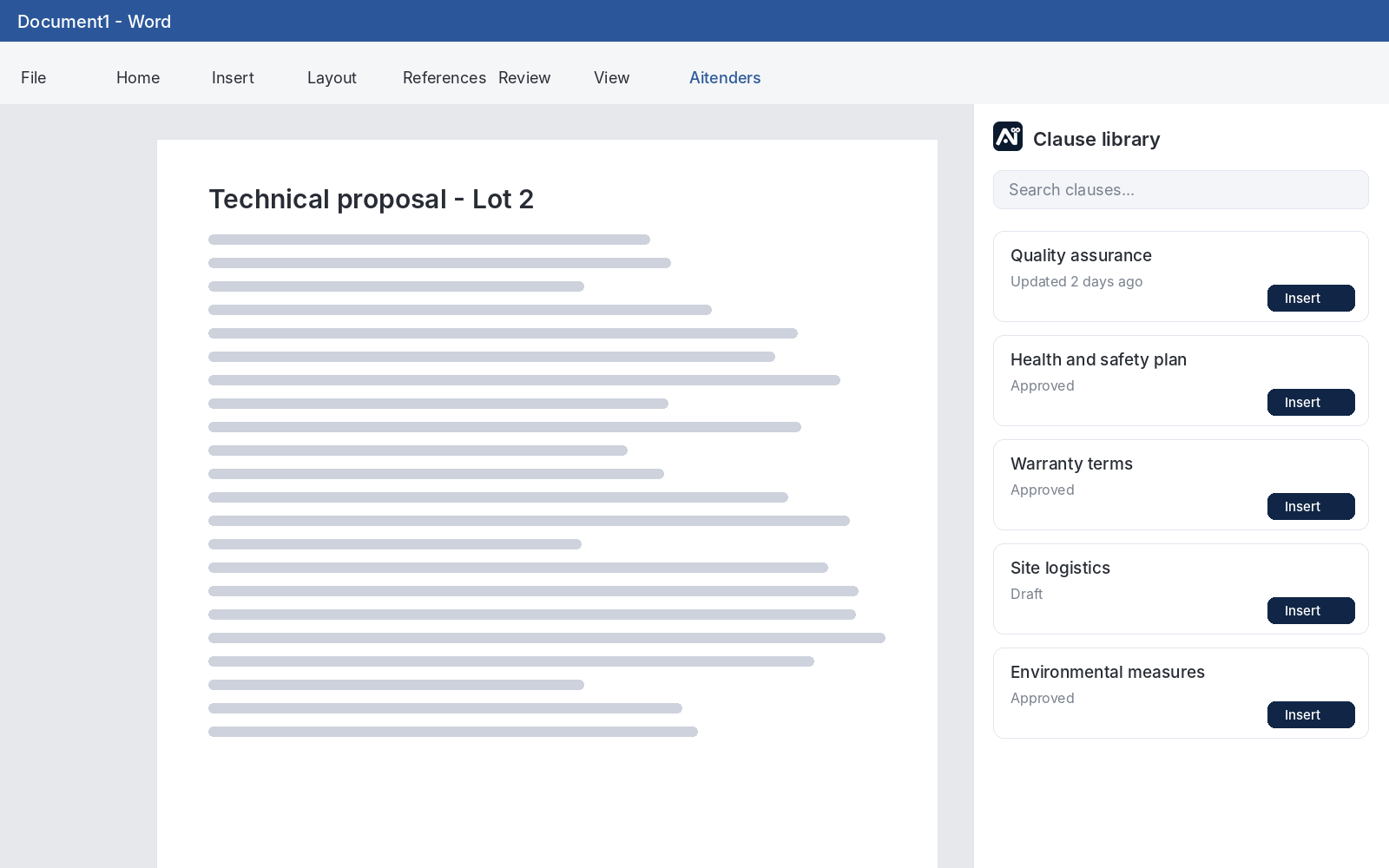Click the 'Document1 - Word' window title

click(x=94, y=22)
